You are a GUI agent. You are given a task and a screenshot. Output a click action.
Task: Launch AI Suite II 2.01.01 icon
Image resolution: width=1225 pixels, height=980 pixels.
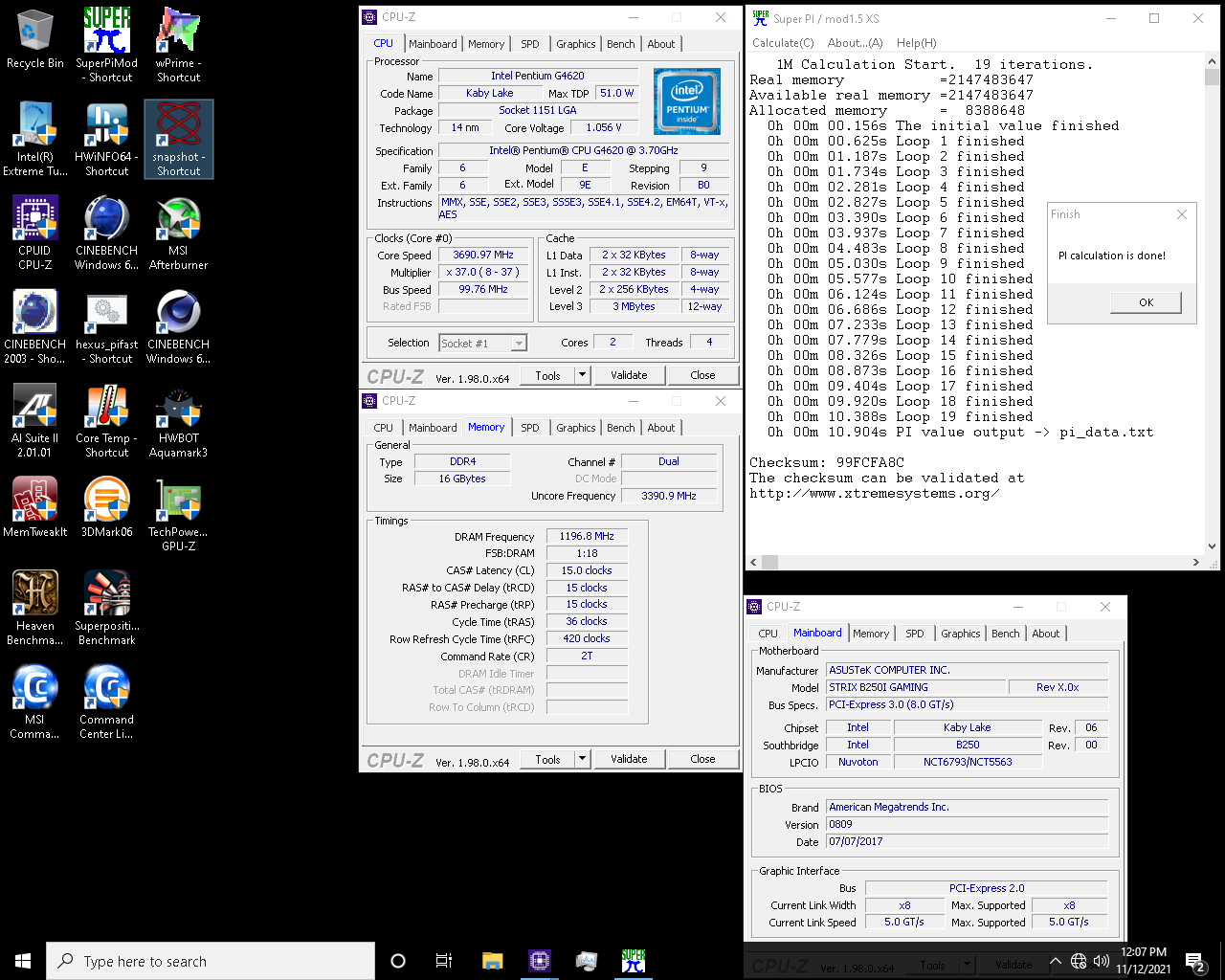click(x=34, y=420)
